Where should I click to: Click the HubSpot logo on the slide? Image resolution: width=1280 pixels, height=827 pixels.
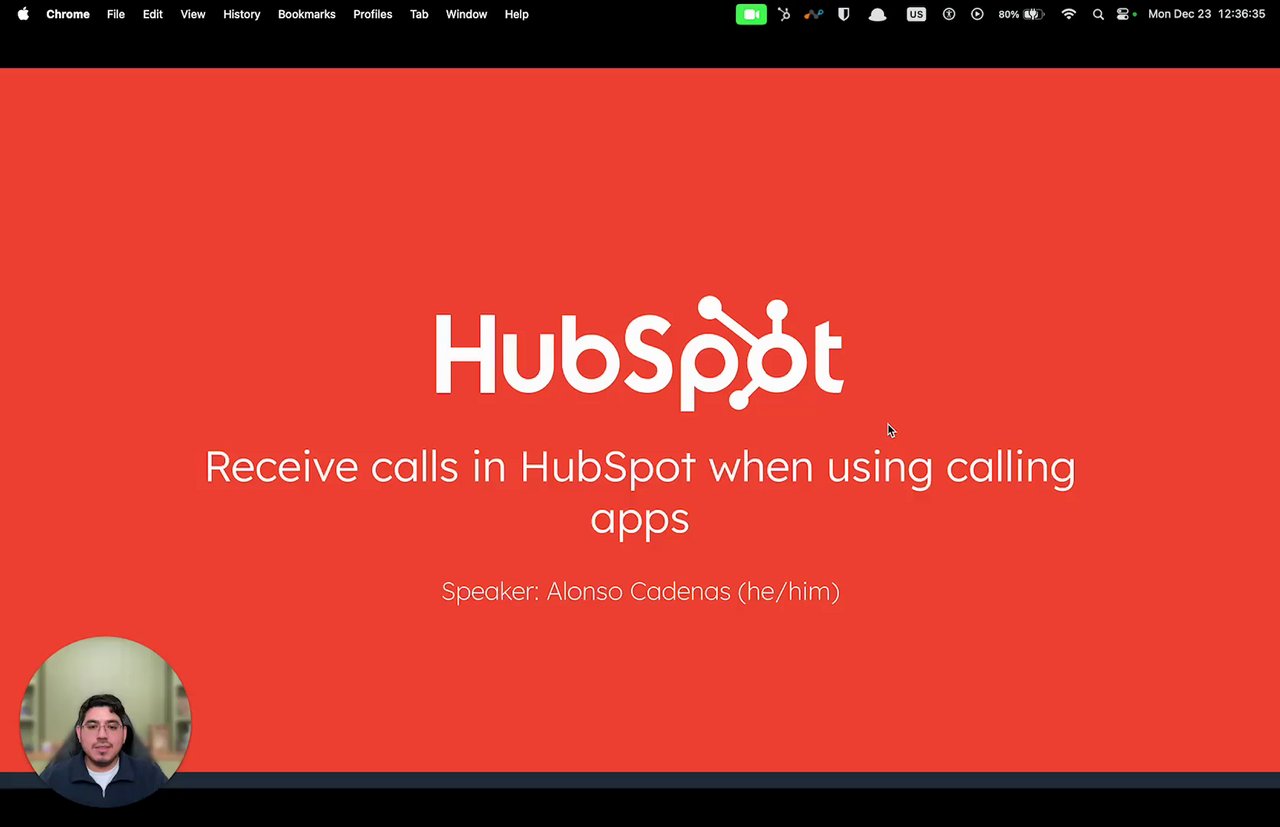639,353
